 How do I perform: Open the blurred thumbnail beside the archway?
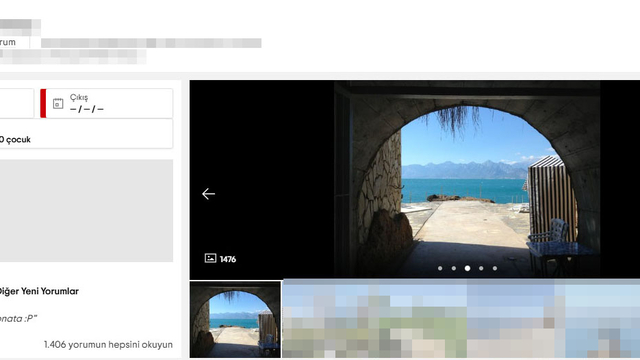coord(461,318)
